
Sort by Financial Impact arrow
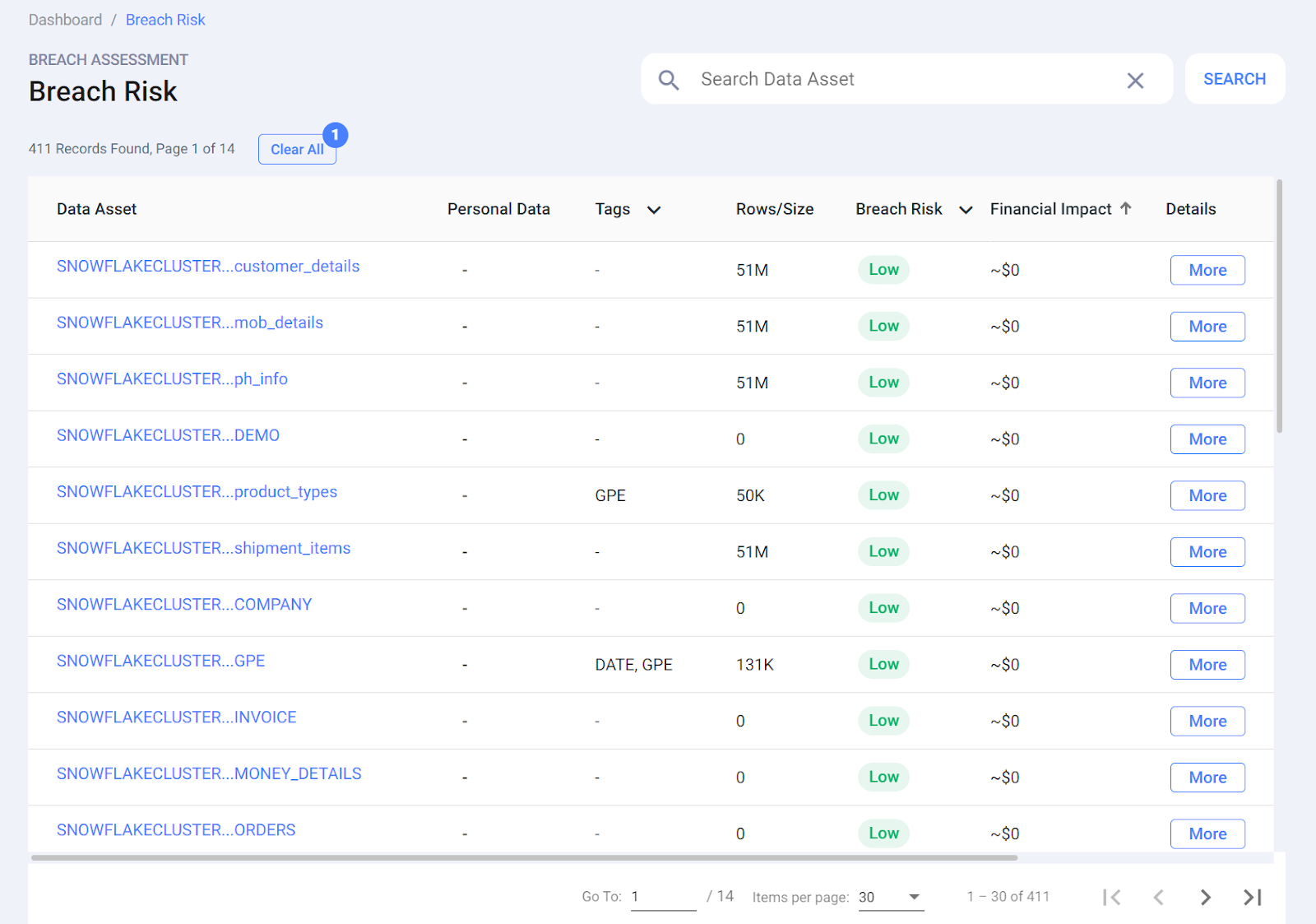[1126, 209]
